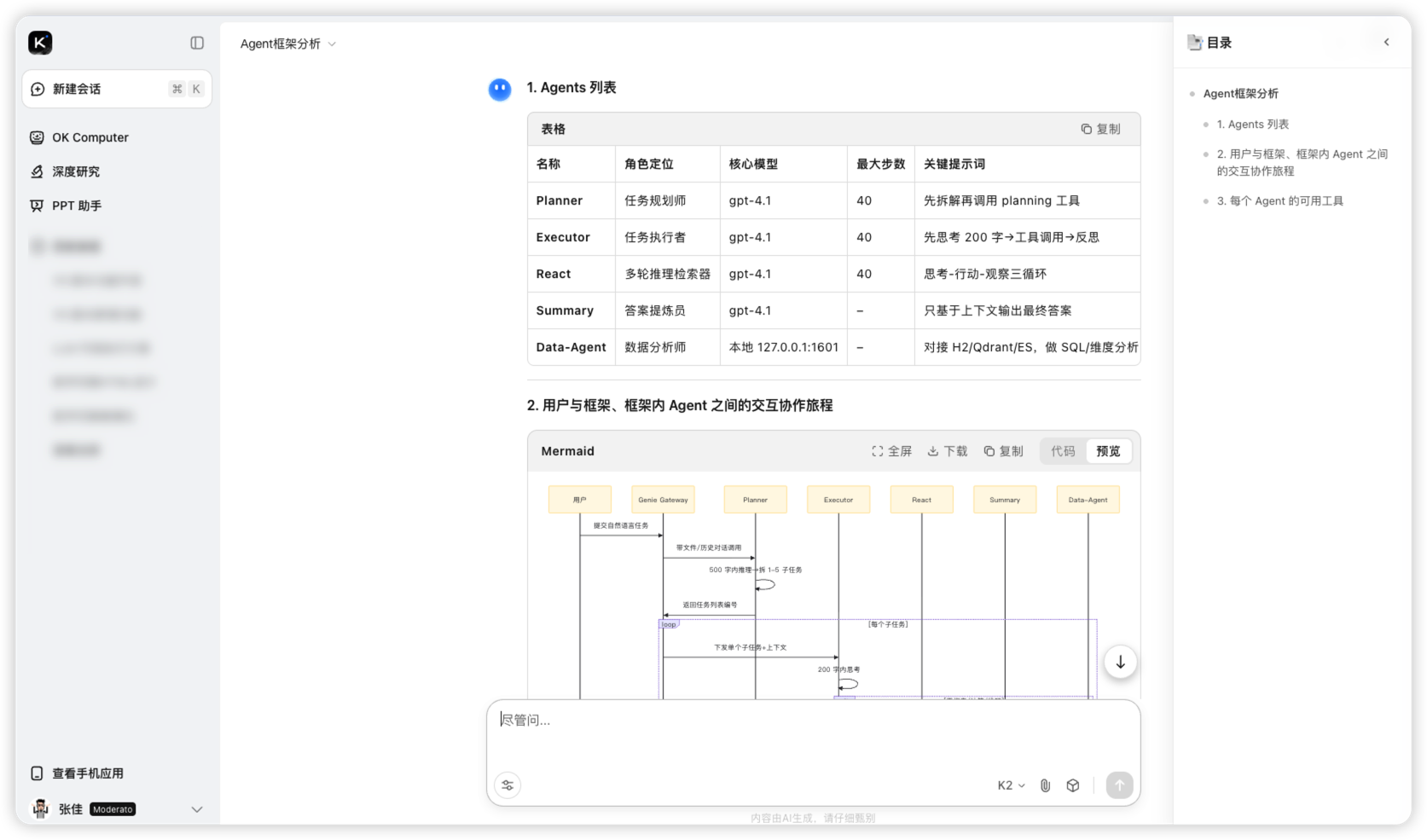Click the send arrow button

pos(1119,785)
